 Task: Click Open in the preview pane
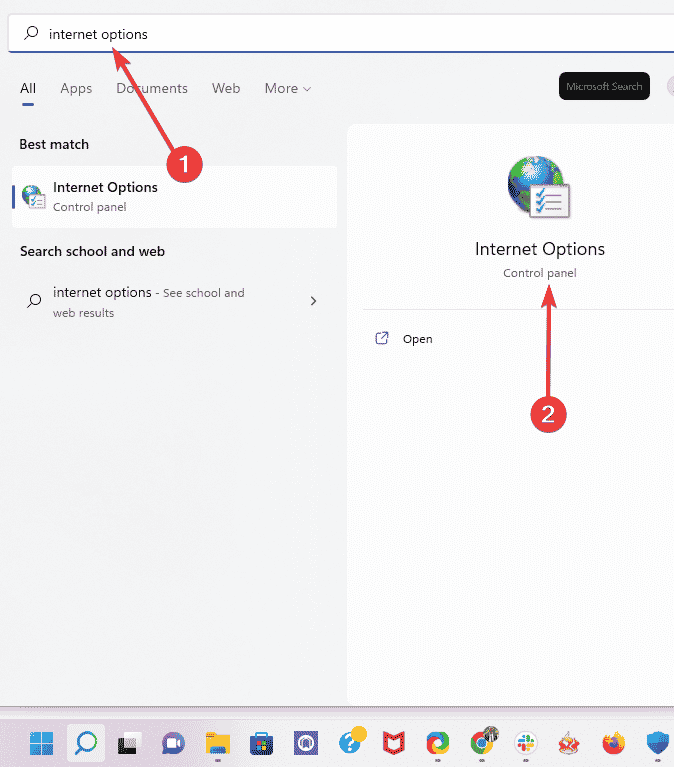(417, 339)
